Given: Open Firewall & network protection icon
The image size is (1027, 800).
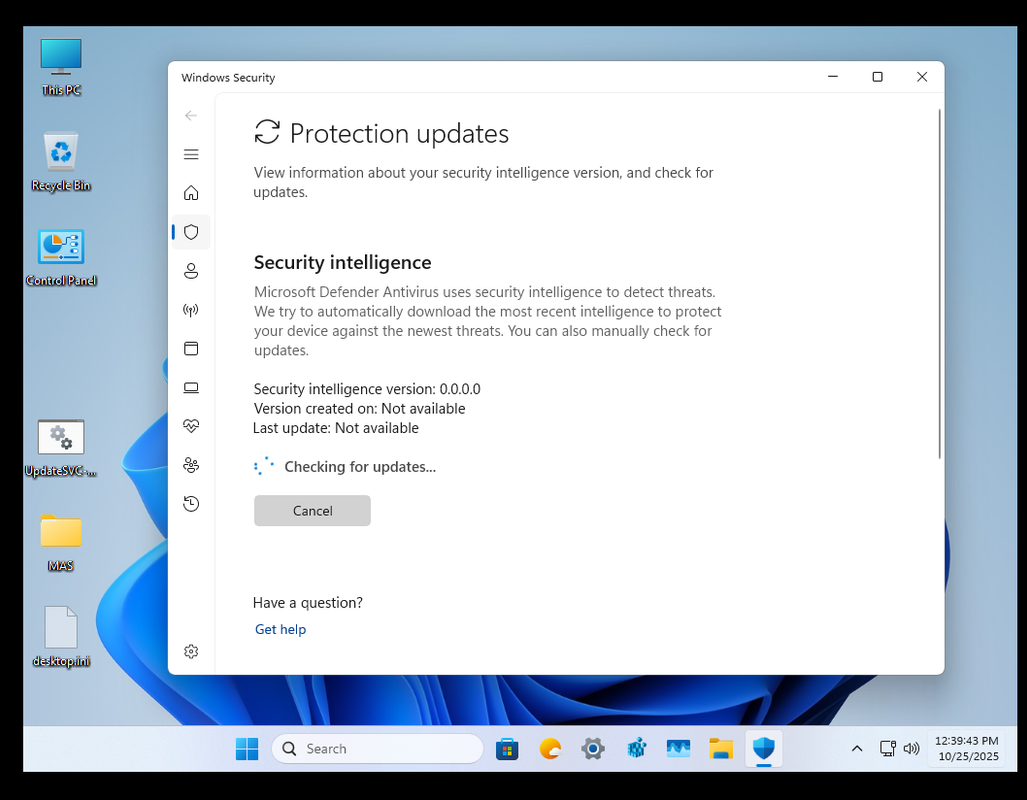Looking at the screenshot, I should click(x=191, y=310).
